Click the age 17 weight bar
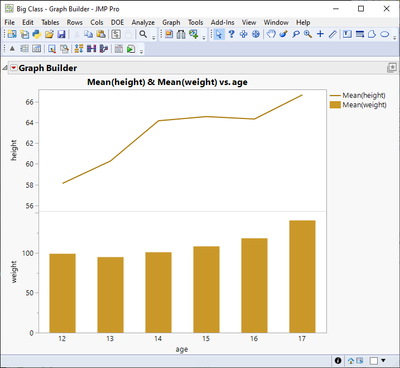 pos(302,276)
